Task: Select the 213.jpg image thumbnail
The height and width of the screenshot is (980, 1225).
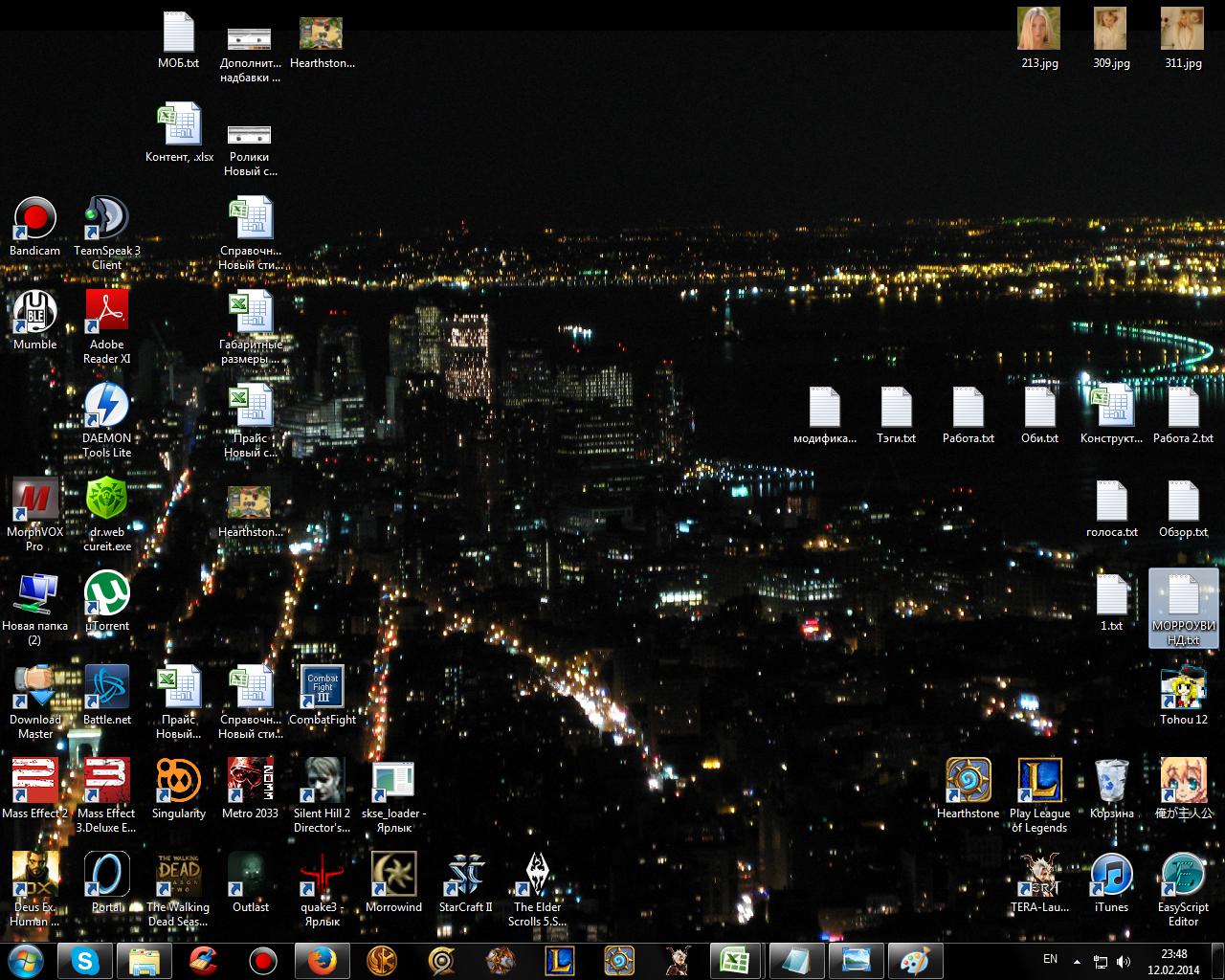Action: tap(1039, 31)
